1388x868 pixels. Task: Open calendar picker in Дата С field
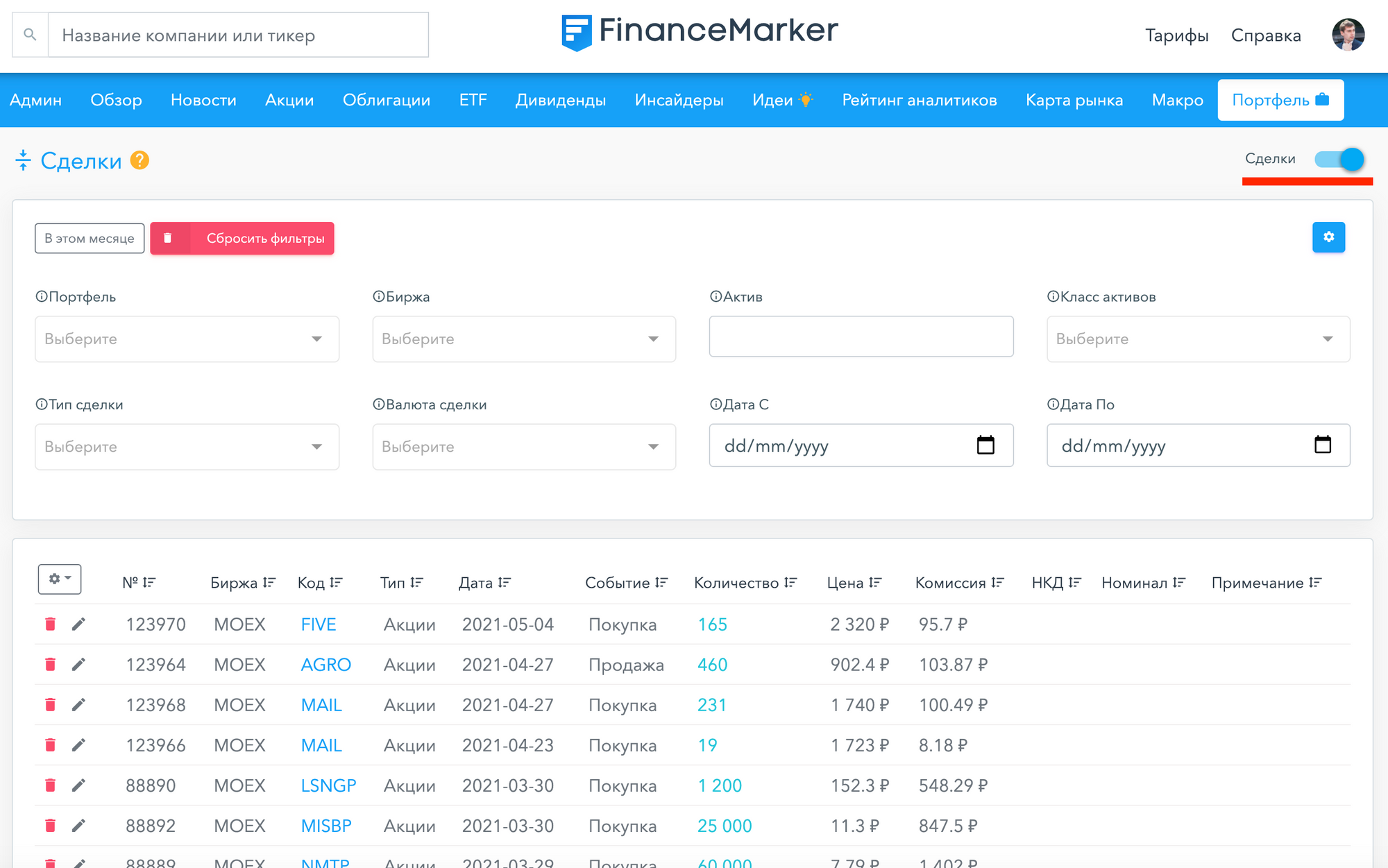pyautogui.click(x=985, y=445)
